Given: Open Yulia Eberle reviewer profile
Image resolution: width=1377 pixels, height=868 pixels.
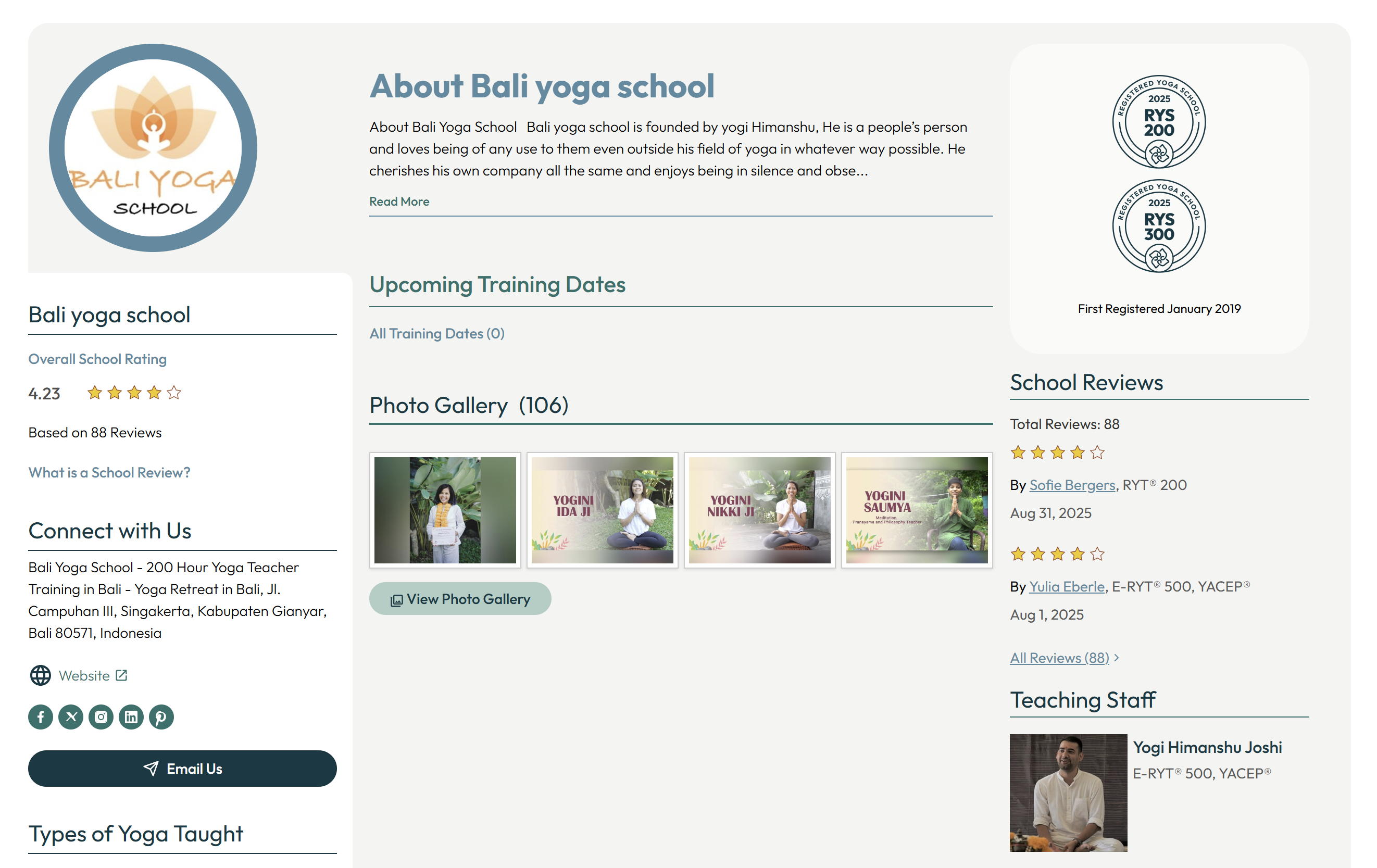Looking at the screenshot, I should coord(1067,586).
